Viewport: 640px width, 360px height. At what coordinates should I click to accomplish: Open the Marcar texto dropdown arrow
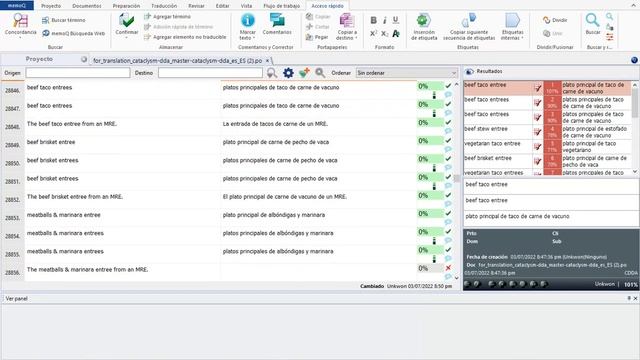coord(254,38)
